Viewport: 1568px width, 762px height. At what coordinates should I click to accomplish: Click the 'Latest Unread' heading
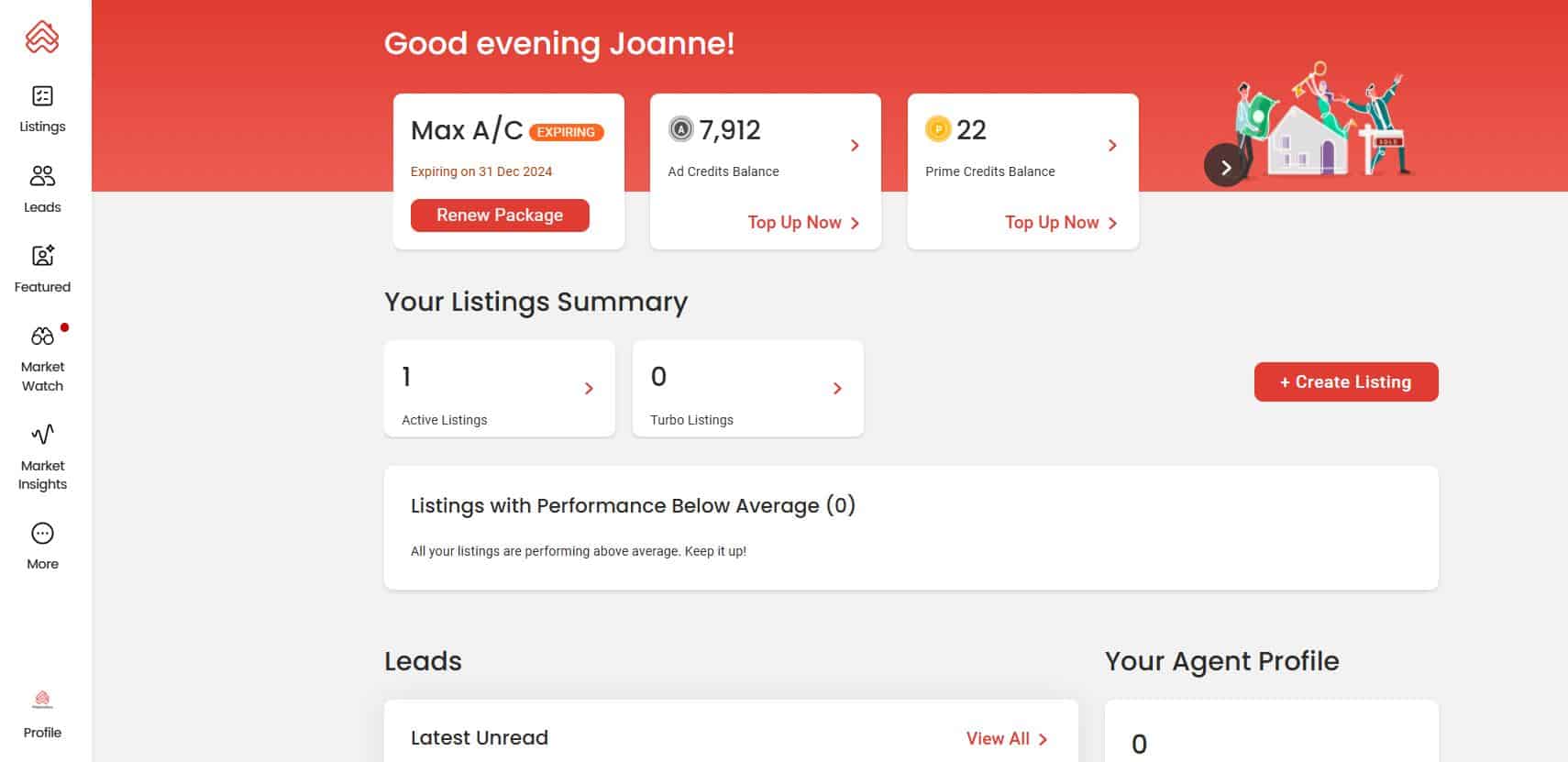(480, 738)
